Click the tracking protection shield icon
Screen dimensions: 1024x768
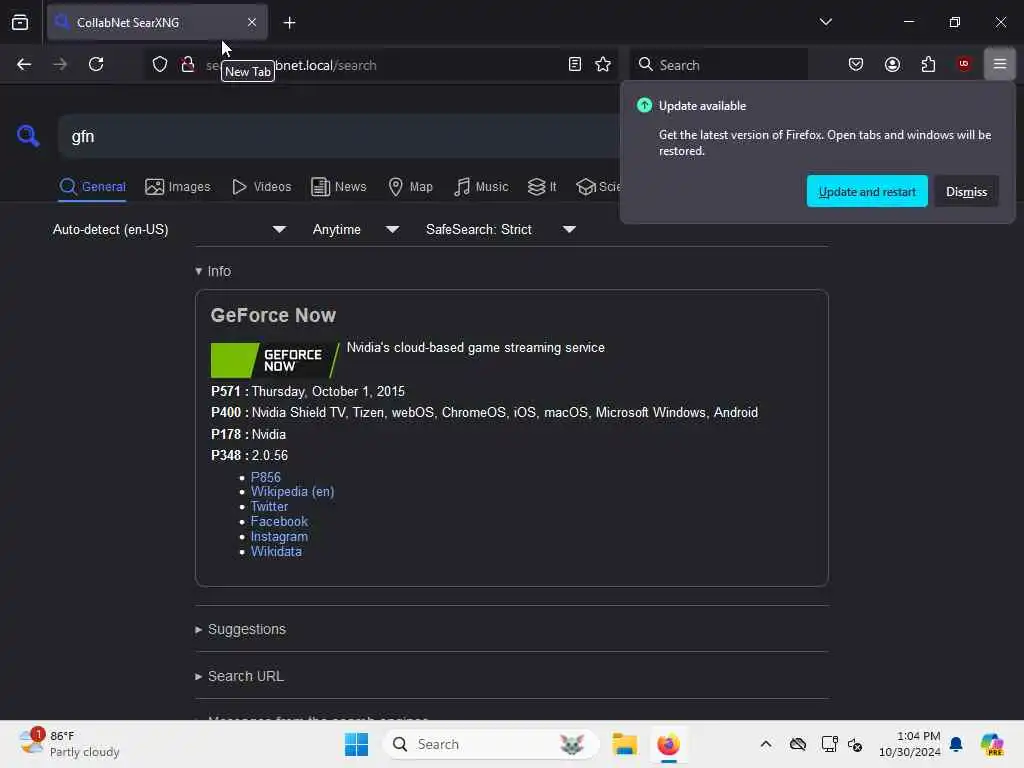pyautogui.click(x=160, y=64)
